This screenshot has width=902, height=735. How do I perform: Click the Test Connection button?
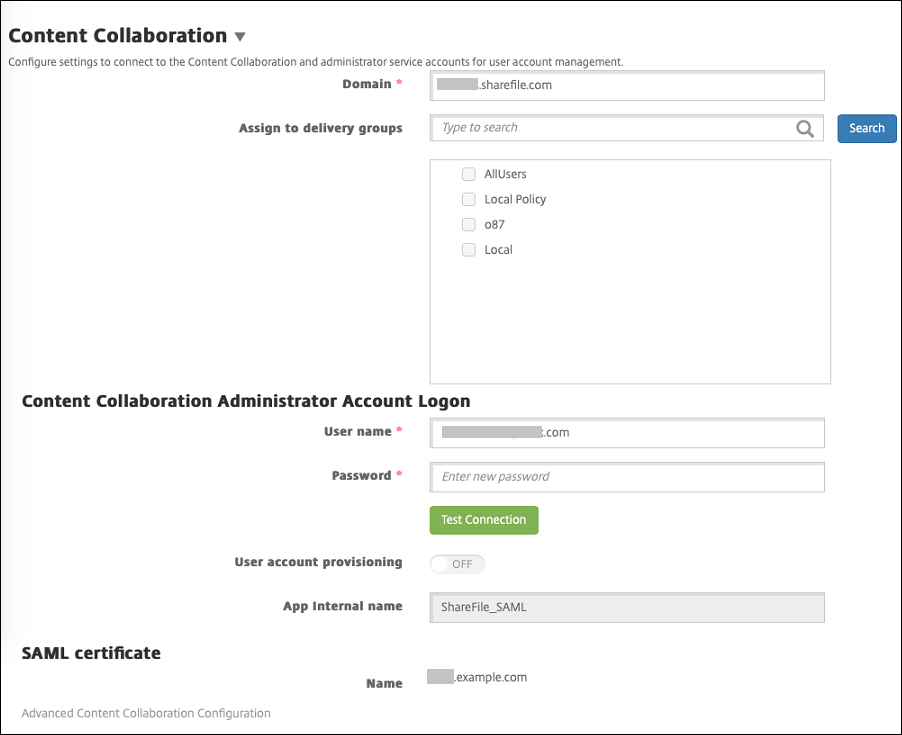pos(484,520)
